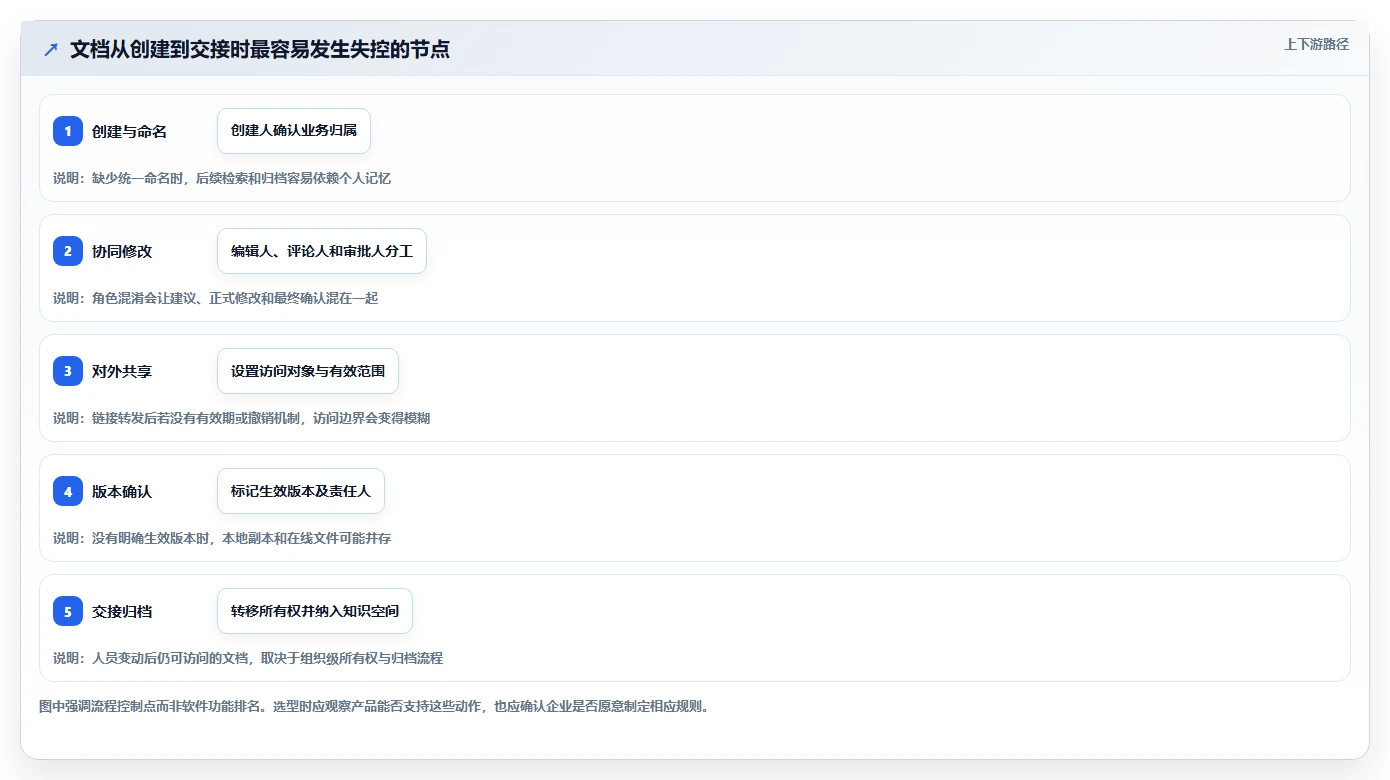Click the note about 链接转发后
This screenshot has height=780, width=1390.
(x=241, y=418)
